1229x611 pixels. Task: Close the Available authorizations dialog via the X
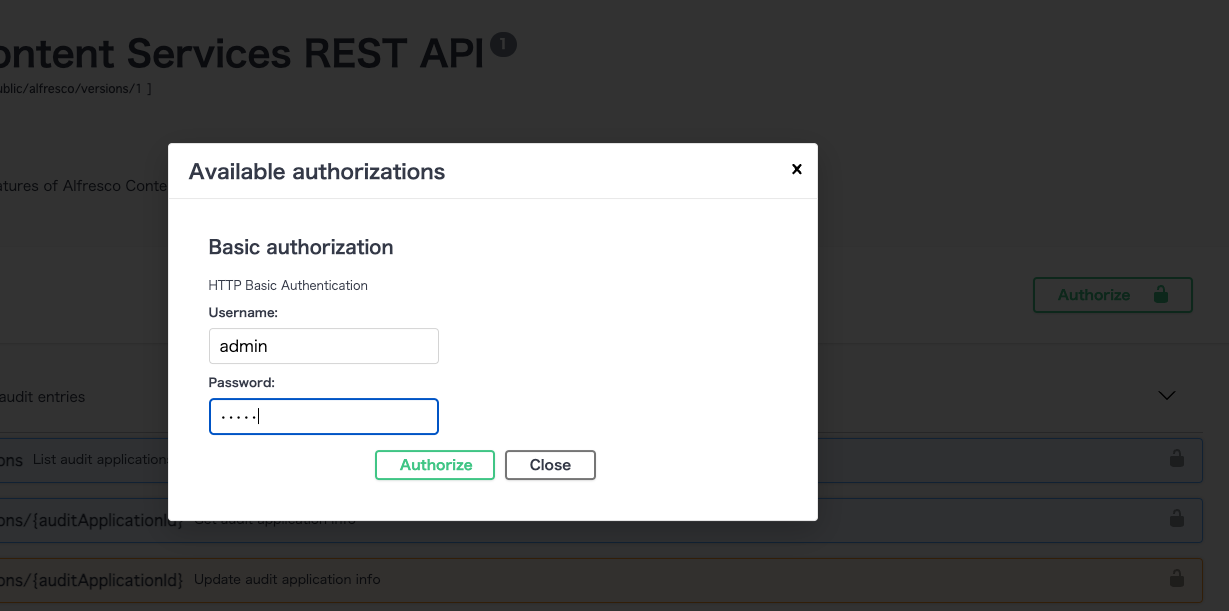[x=796, y=169]
